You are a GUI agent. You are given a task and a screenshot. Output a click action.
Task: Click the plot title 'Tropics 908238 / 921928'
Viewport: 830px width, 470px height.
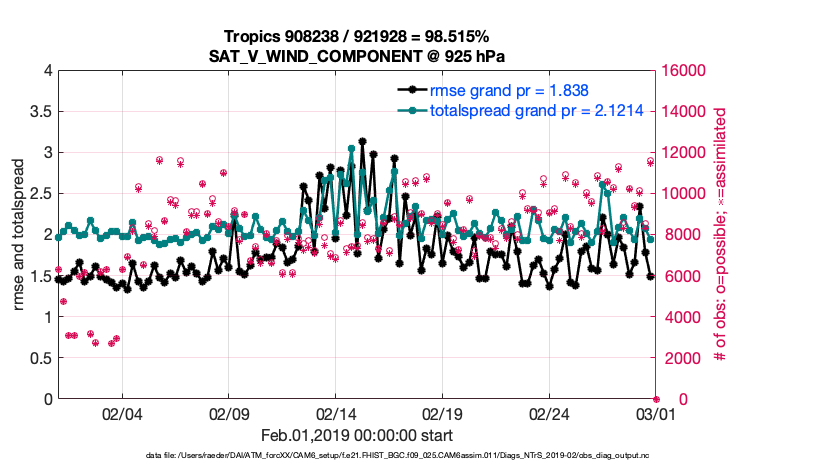(x=358, y=37)
